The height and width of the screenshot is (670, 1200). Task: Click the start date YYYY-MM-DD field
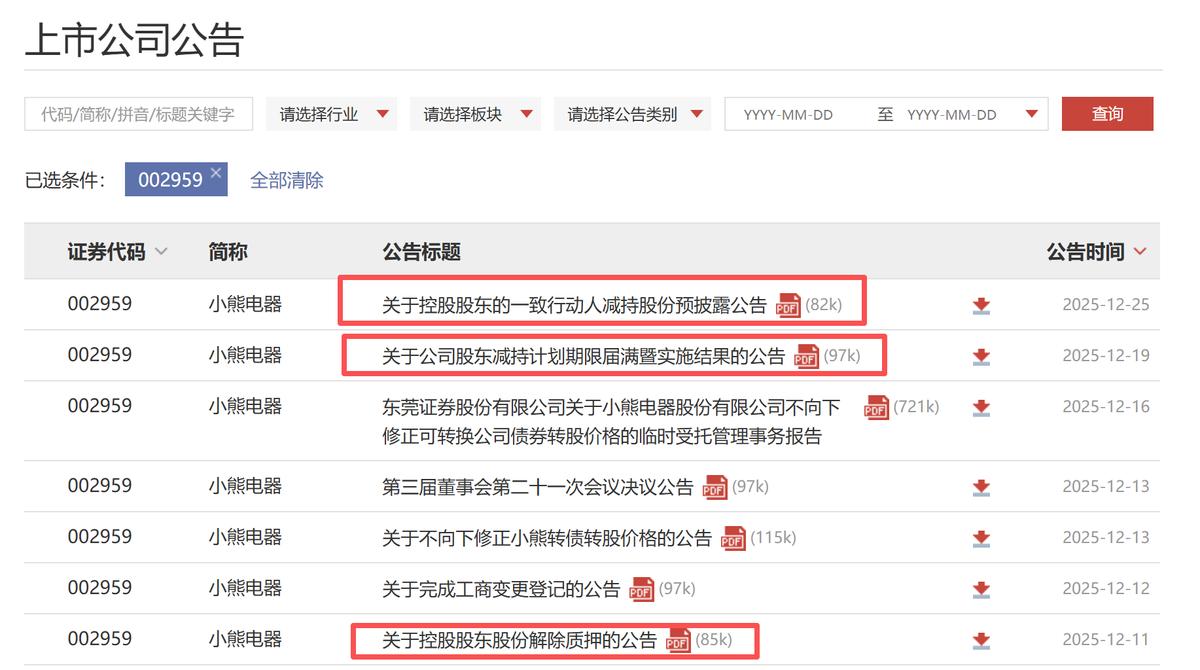point(788,115)
